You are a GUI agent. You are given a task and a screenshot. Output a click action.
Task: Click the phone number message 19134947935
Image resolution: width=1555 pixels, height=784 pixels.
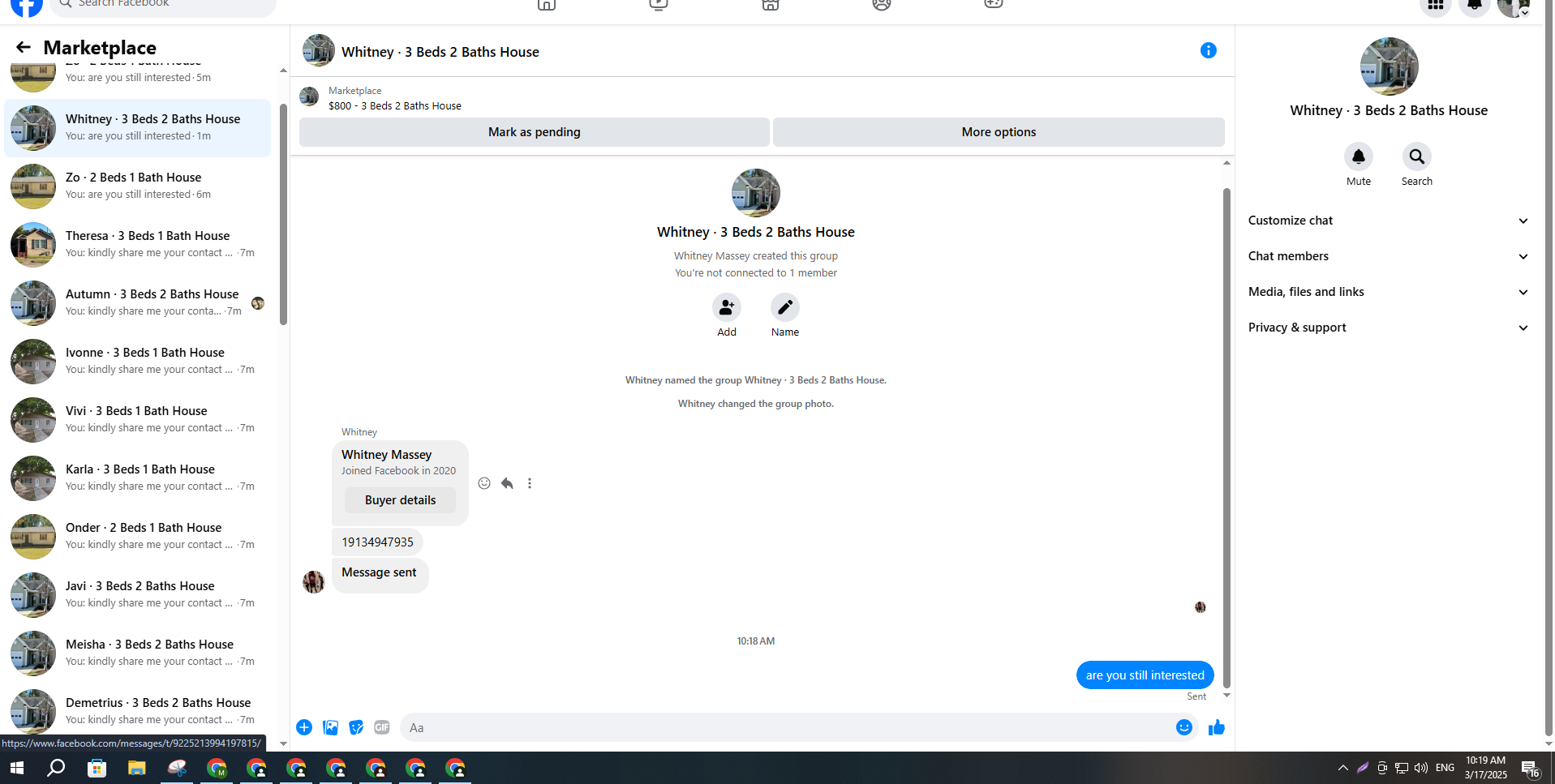pyautogui.click(x=377, y=542)
